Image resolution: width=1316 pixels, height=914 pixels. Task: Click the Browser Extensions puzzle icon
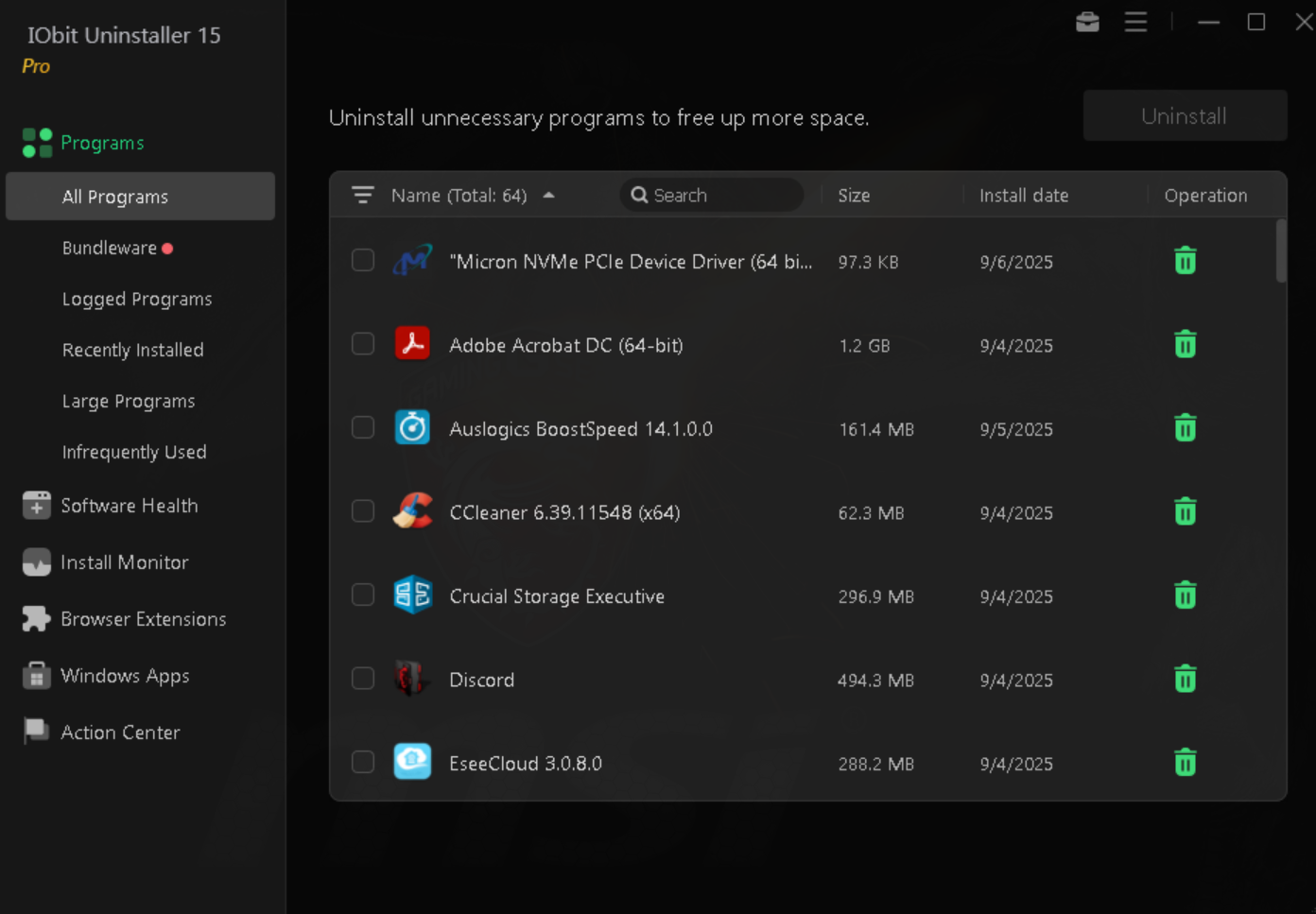(x=36, y=619)
